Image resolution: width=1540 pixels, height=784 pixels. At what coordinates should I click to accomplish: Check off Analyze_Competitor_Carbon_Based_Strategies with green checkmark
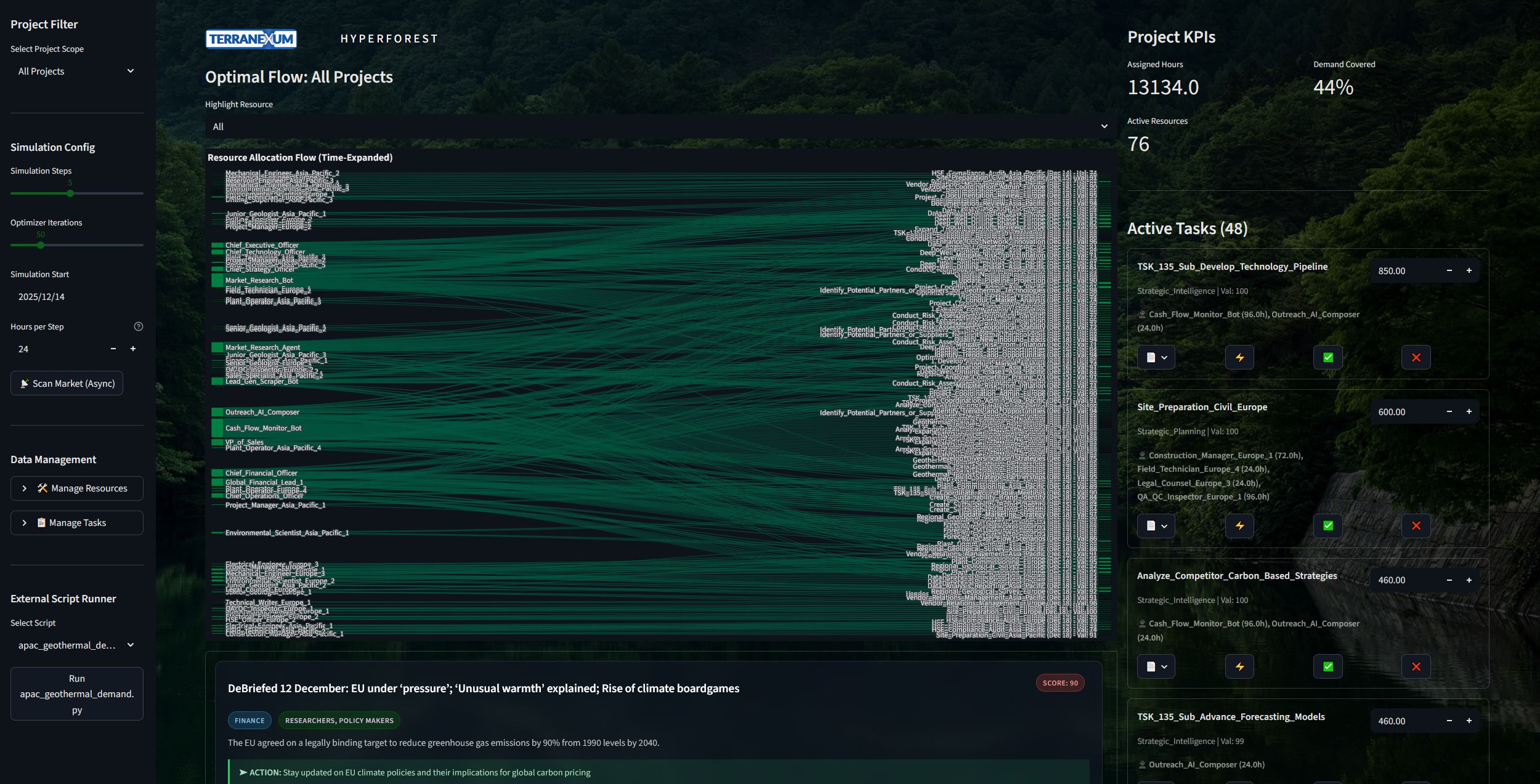coord(1327,666)
